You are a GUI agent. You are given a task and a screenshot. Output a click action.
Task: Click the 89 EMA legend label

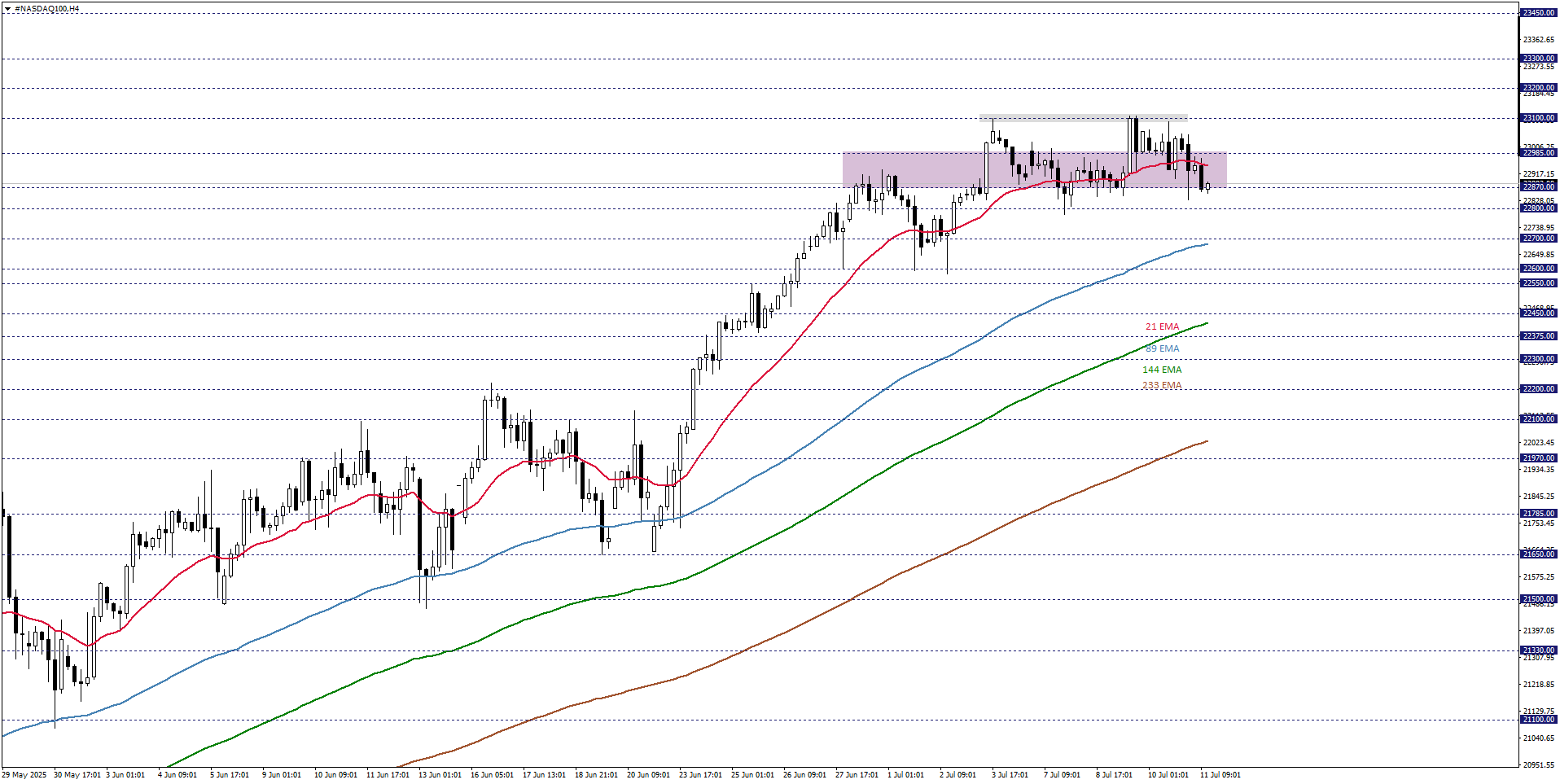1162,348
